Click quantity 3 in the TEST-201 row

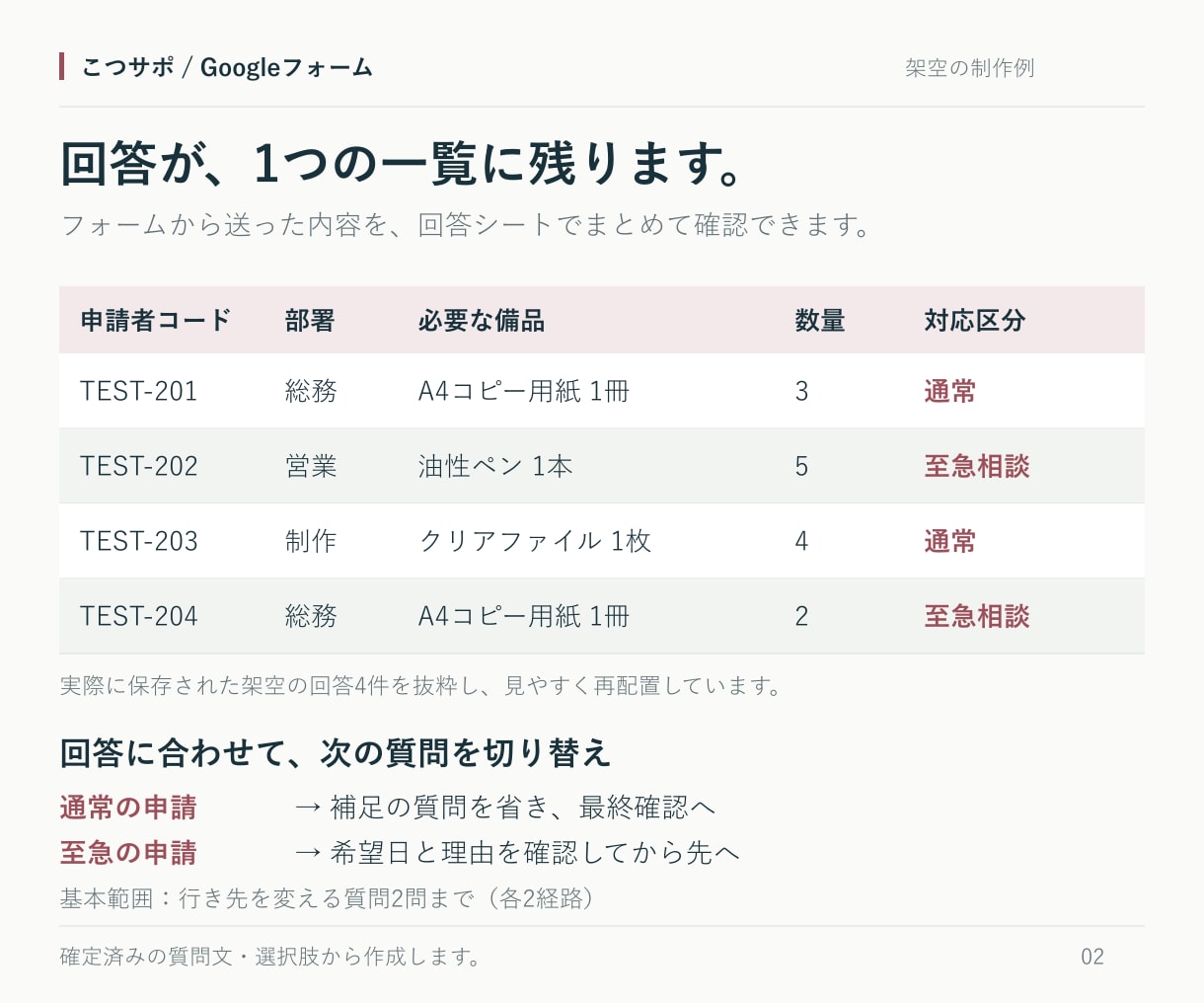click(x=801, y=391)
